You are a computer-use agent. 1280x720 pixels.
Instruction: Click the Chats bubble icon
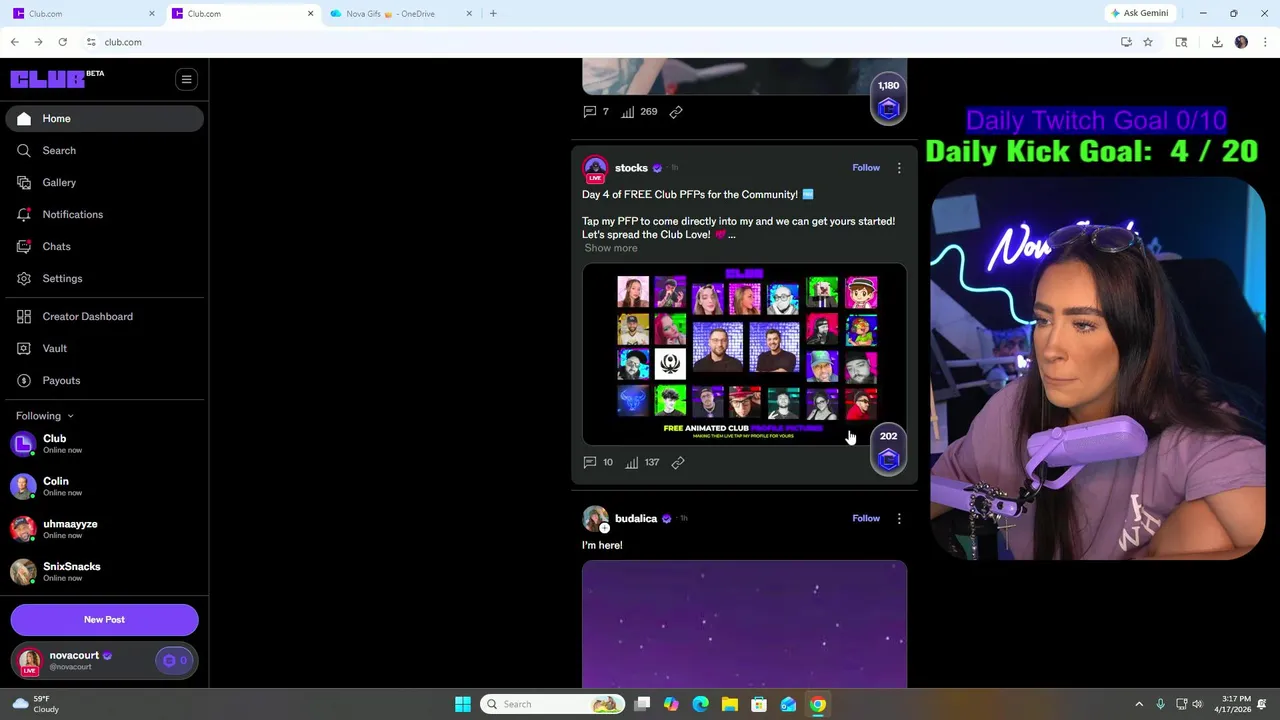pyautogui.click(x=24, y=247)
